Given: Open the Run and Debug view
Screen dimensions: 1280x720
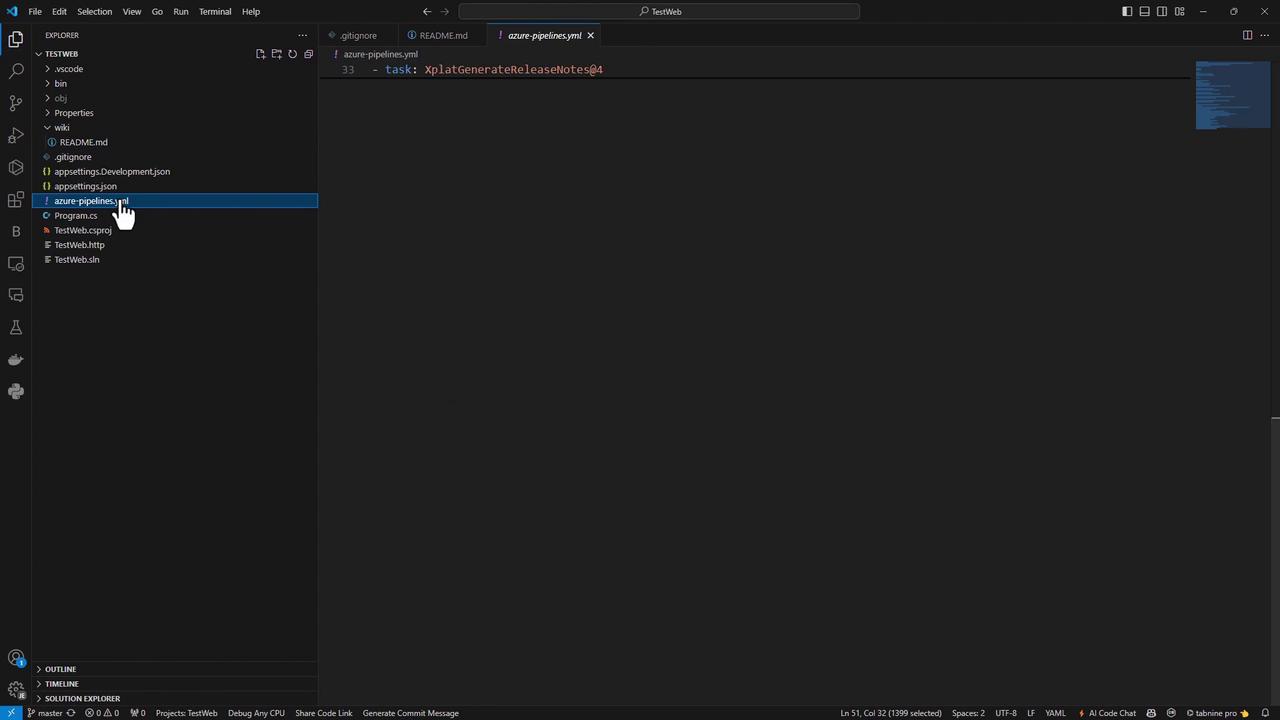Looking at the screenshot, I should (x=16, y=135).
